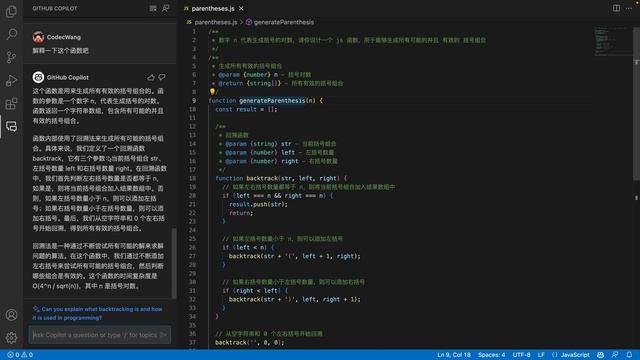
Task: Open the Explorer view in activity bar
Action: point(11,11)
